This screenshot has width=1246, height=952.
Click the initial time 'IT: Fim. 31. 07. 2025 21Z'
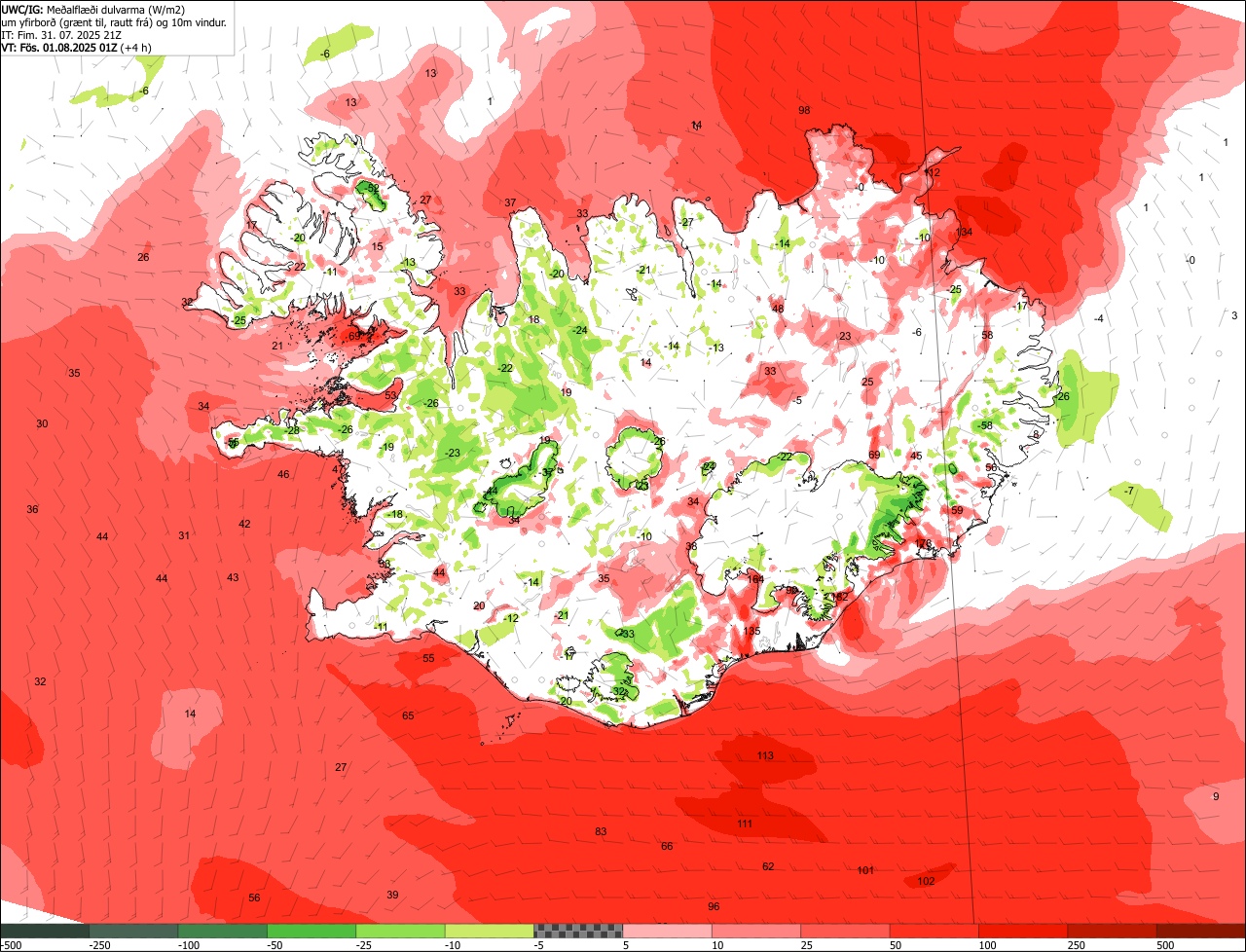point(61,35)
